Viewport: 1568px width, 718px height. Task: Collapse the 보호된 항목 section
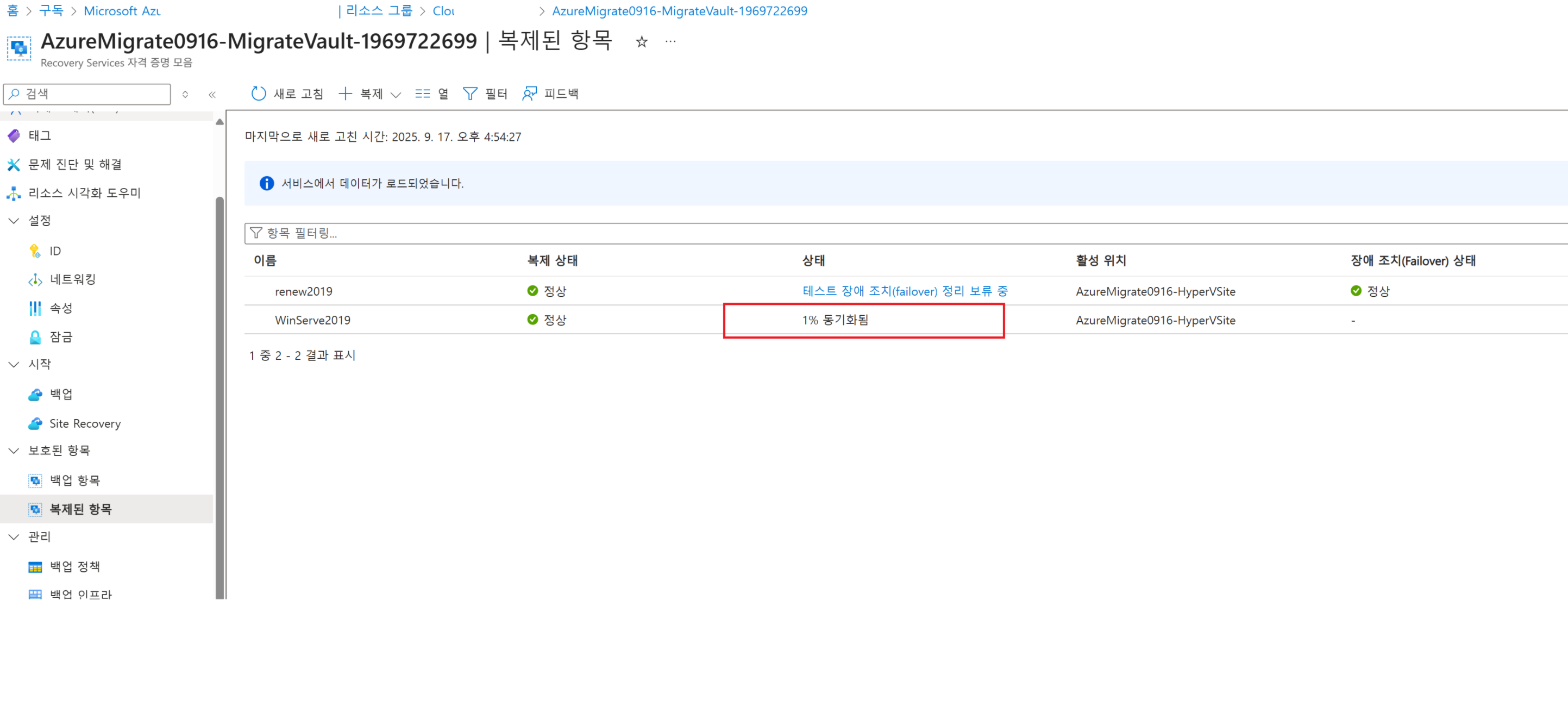14,450
